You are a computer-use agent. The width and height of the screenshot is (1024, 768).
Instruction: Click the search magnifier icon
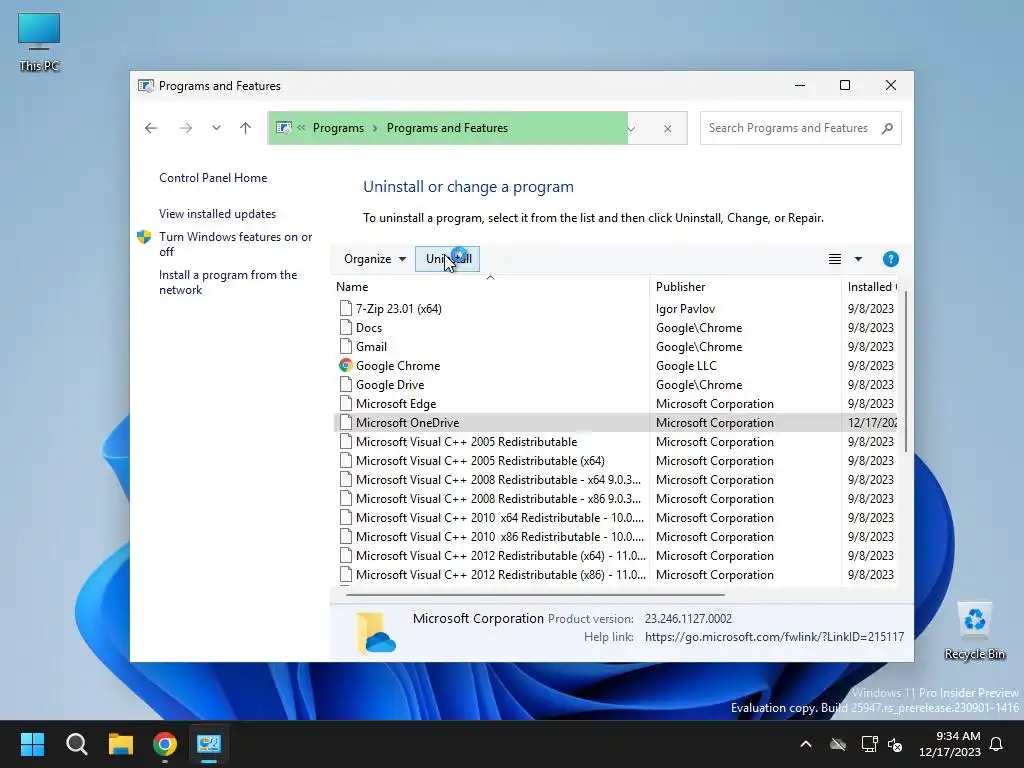point(887,128)
